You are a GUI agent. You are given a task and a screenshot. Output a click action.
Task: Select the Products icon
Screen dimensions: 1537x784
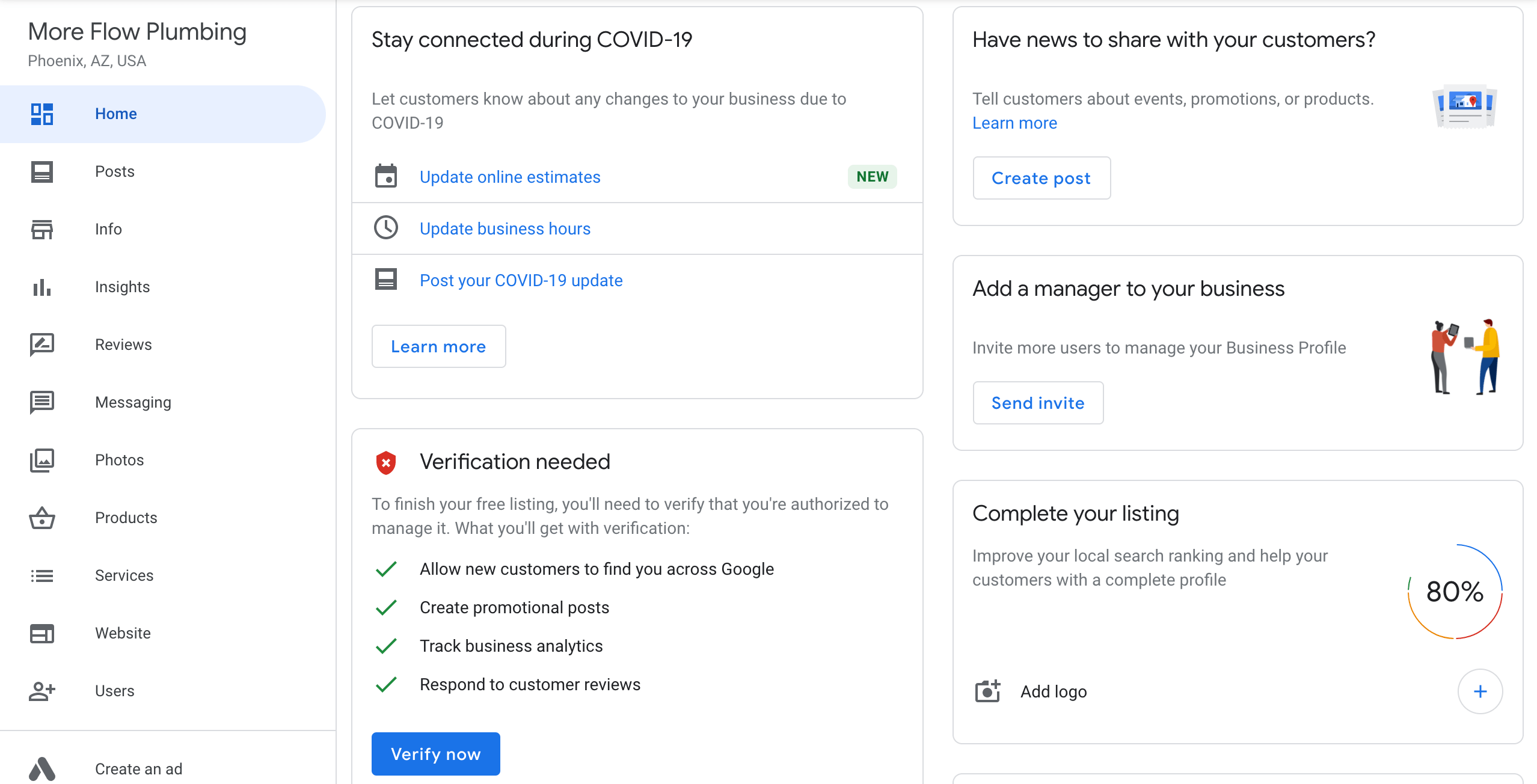click(x=41, y=518)
